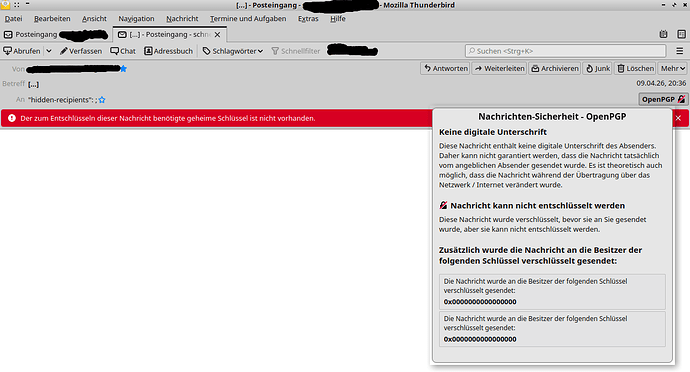Viewport: 690px width, 372px height.
Task: Expand the Mehr dropdown
Action: (672, 68)
